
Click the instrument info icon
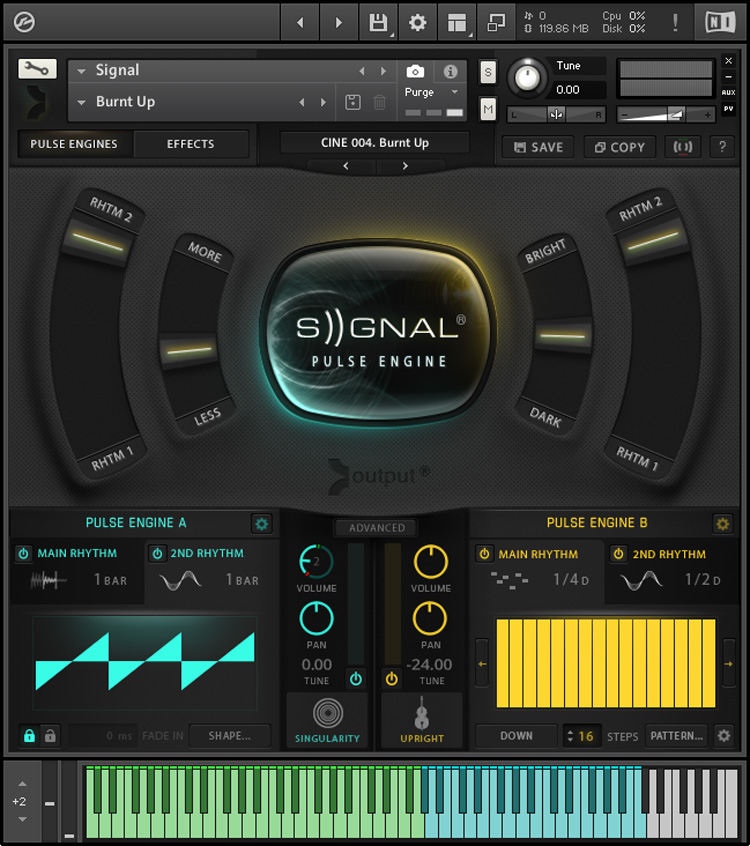click(x=451, y=71)
